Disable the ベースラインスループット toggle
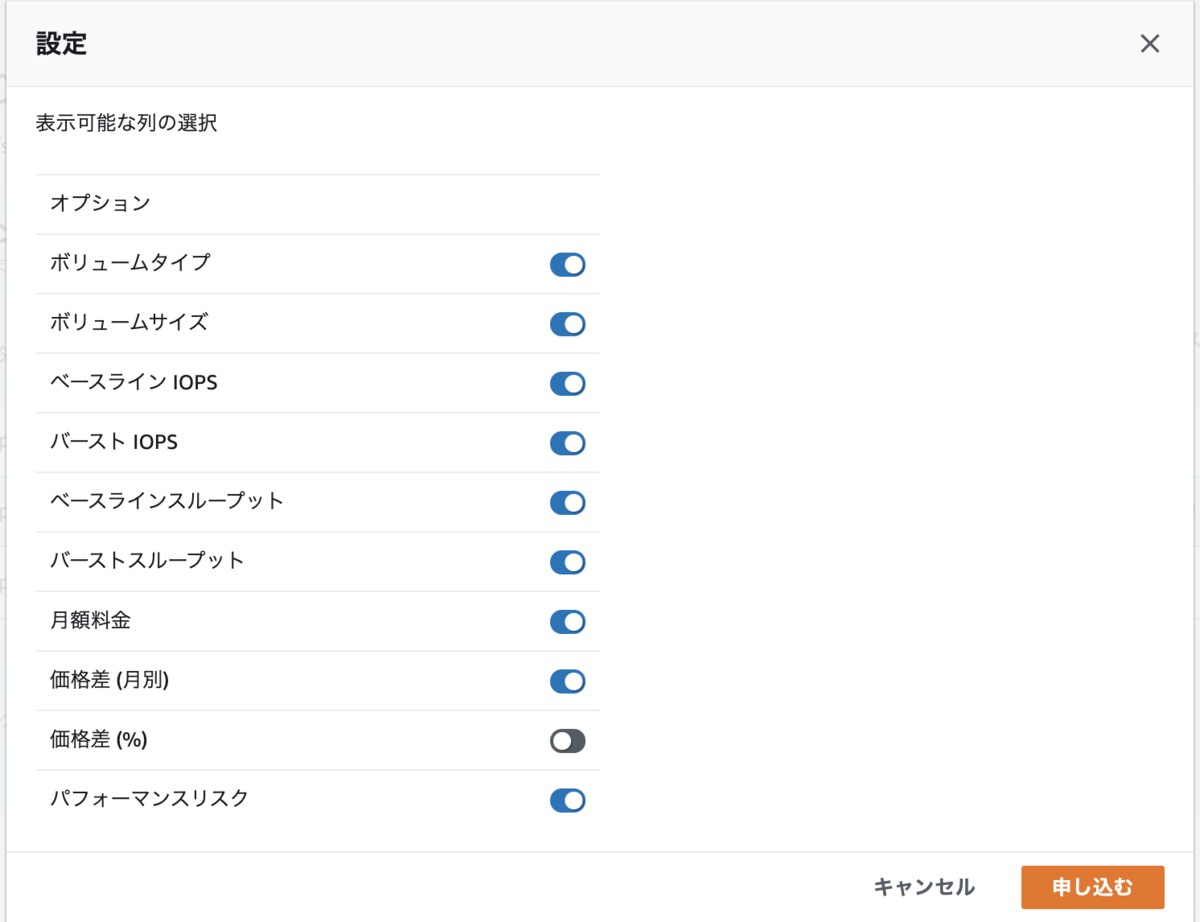 (567, 503)
